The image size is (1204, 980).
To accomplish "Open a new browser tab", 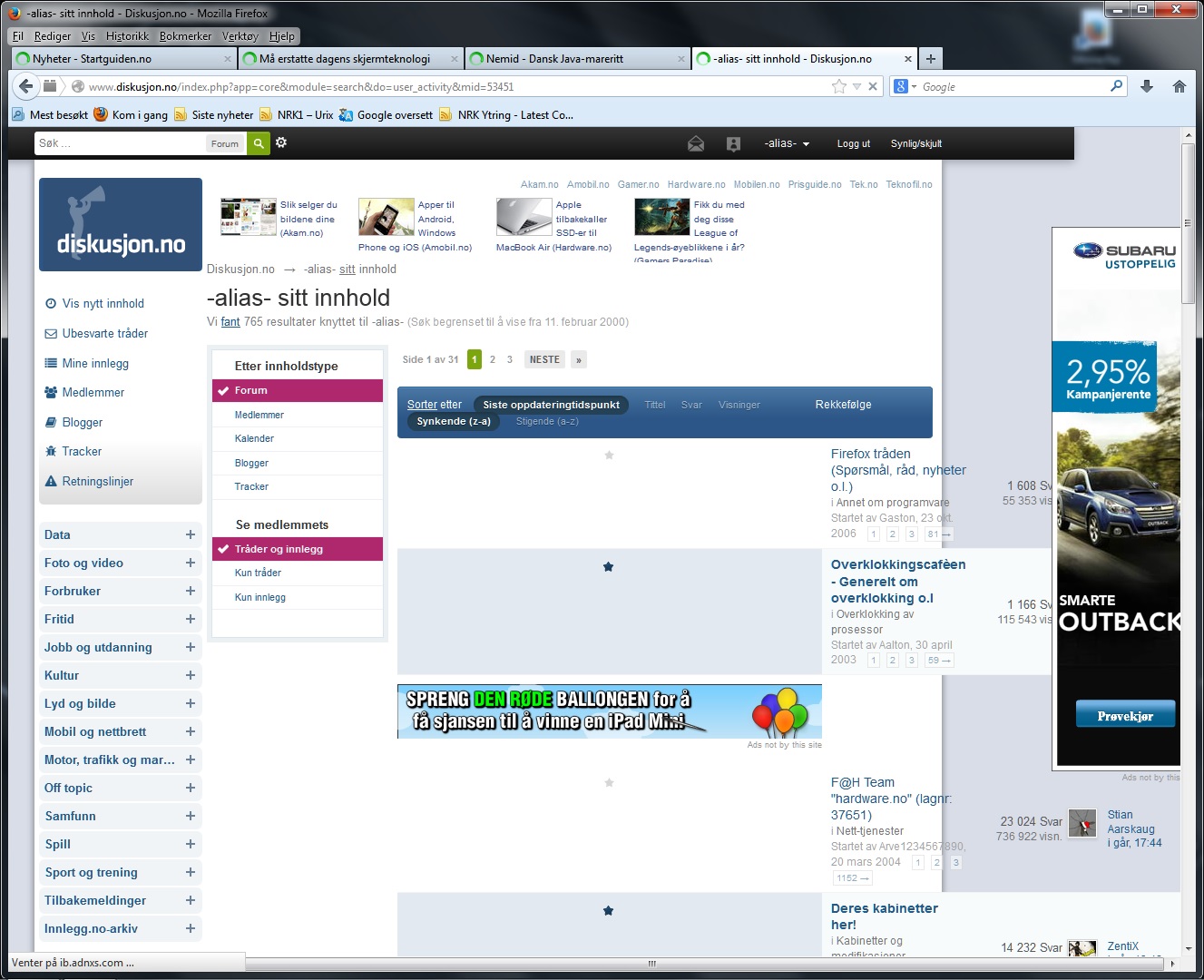I will click(930, 58).
